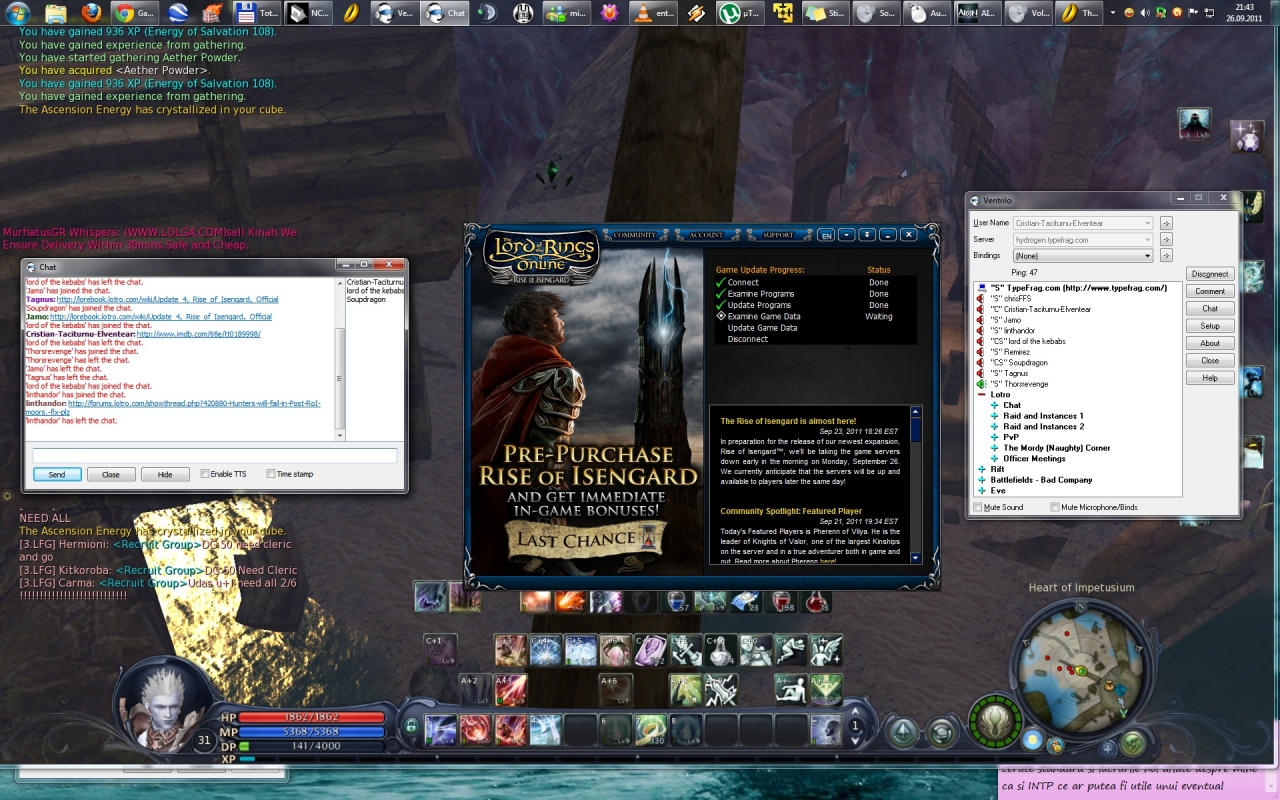Image resolution: width=1280 pixels, height=800 pixels.
Task: Switch to the Chrome taskbar button
Action: (x=134, y=13)
